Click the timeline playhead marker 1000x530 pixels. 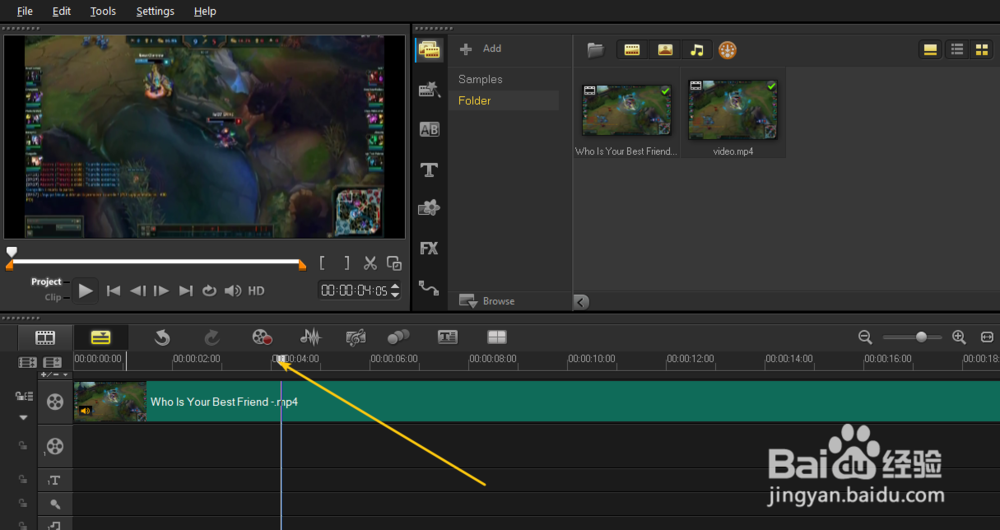(x=280, y=359)
